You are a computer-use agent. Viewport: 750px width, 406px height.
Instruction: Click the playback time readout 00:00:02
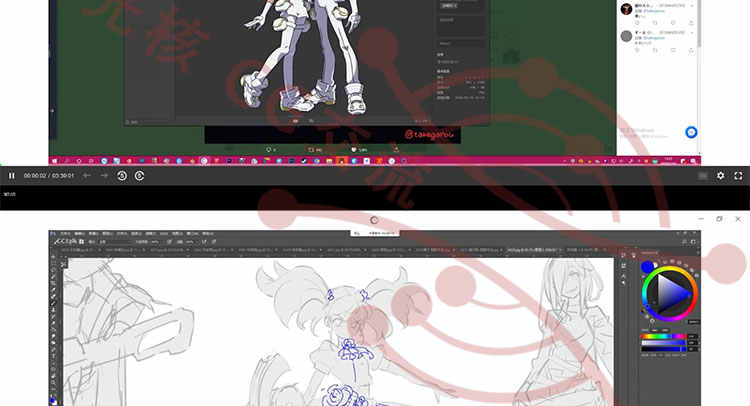35,176
